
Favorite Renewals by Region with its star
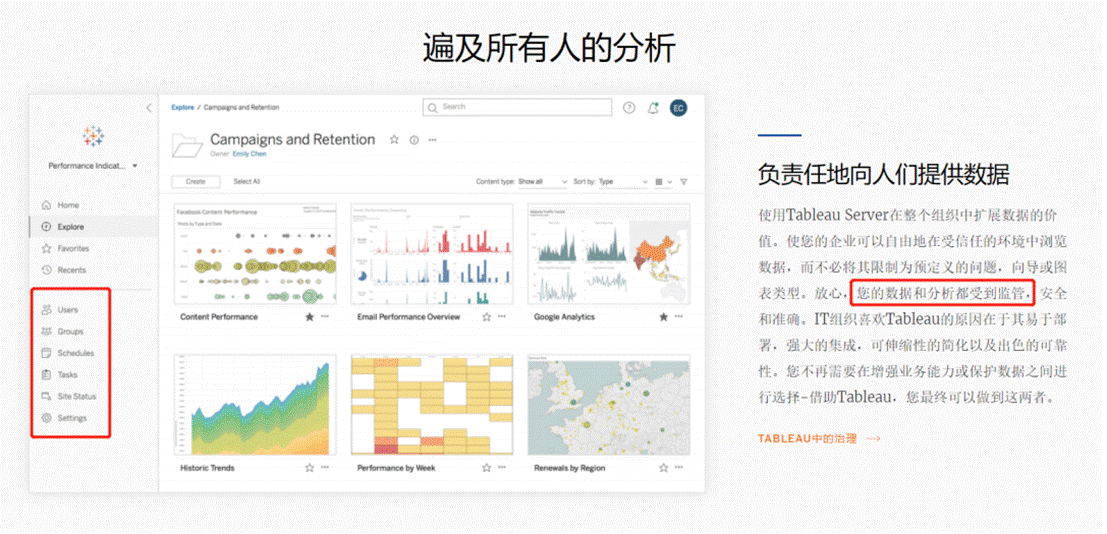(x=664, y=468)
